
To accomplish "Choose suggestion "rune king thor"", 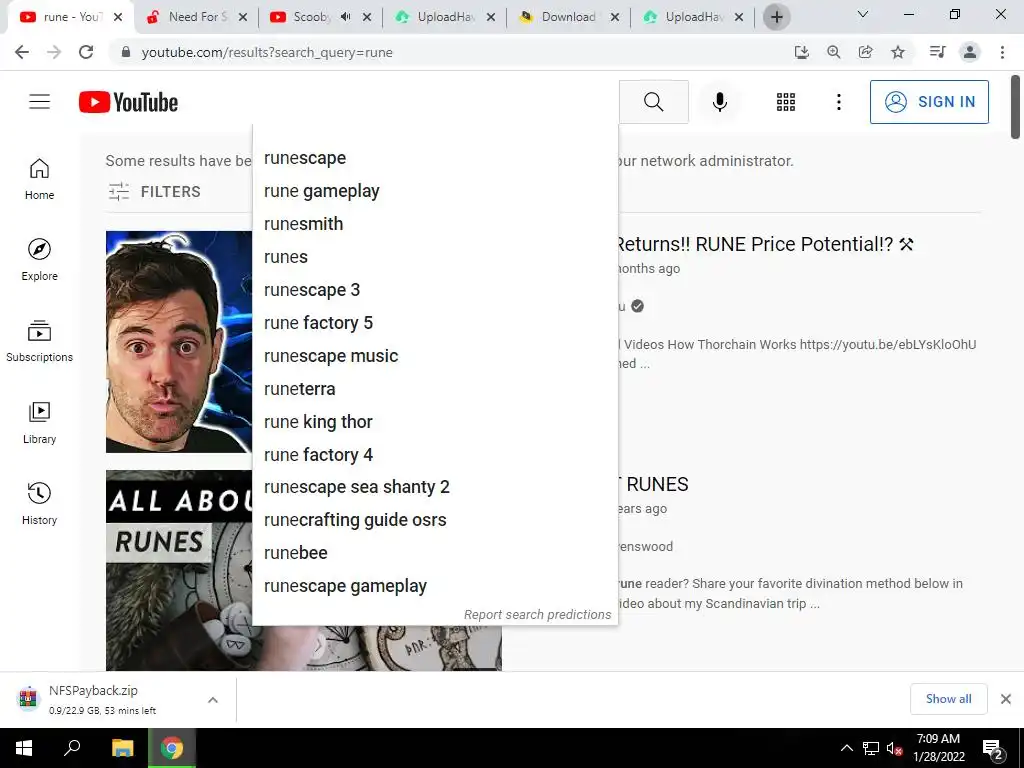I will coord(435,422).
